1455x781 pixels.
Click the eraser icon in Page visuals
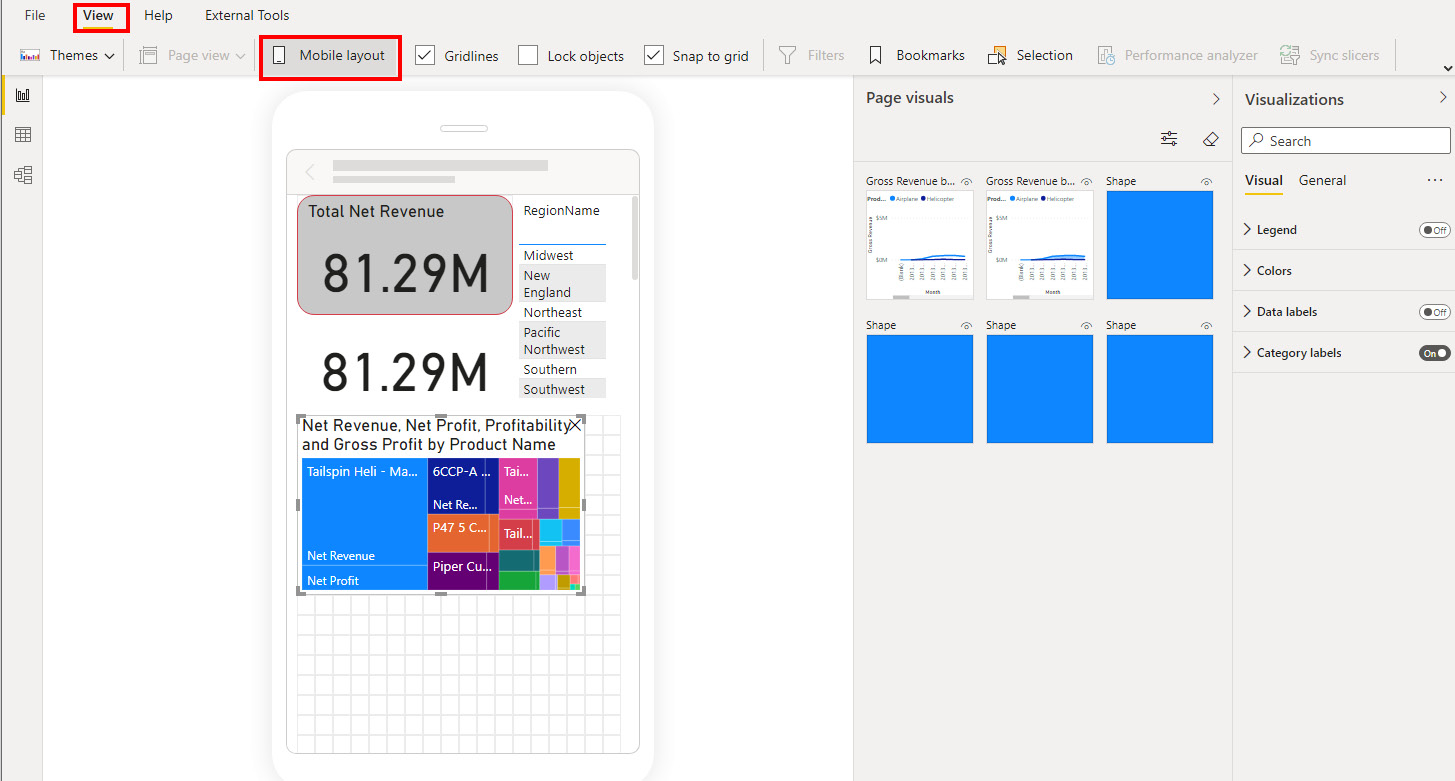[1210, 139]
